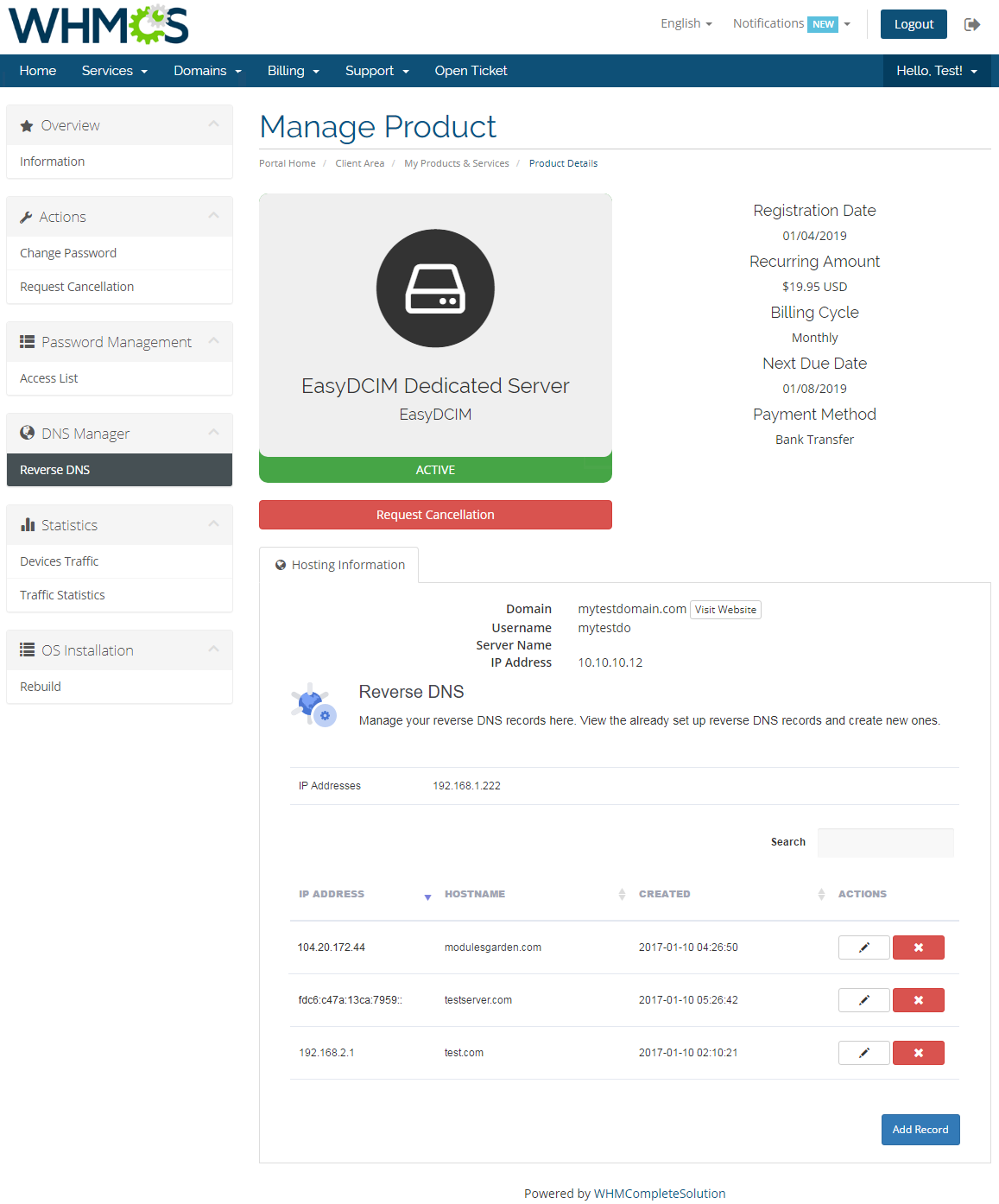Click the Add Record button
This screenshot has width=999, height=1204.
click(x=920, y=1129)
